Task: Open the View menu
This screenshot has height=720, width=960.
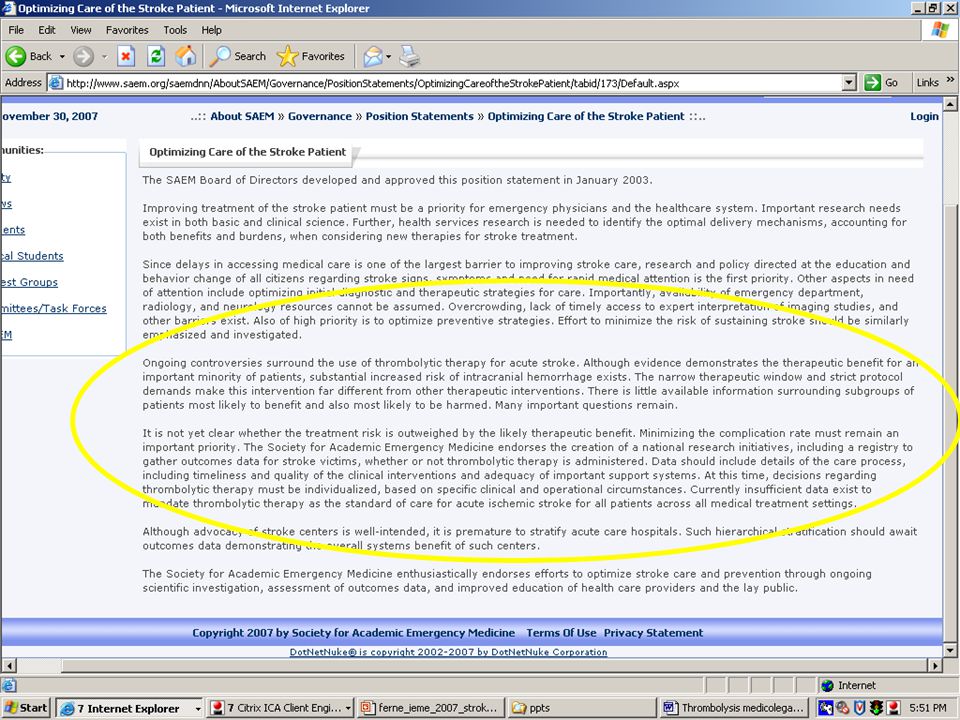Action: coord(80,30)
